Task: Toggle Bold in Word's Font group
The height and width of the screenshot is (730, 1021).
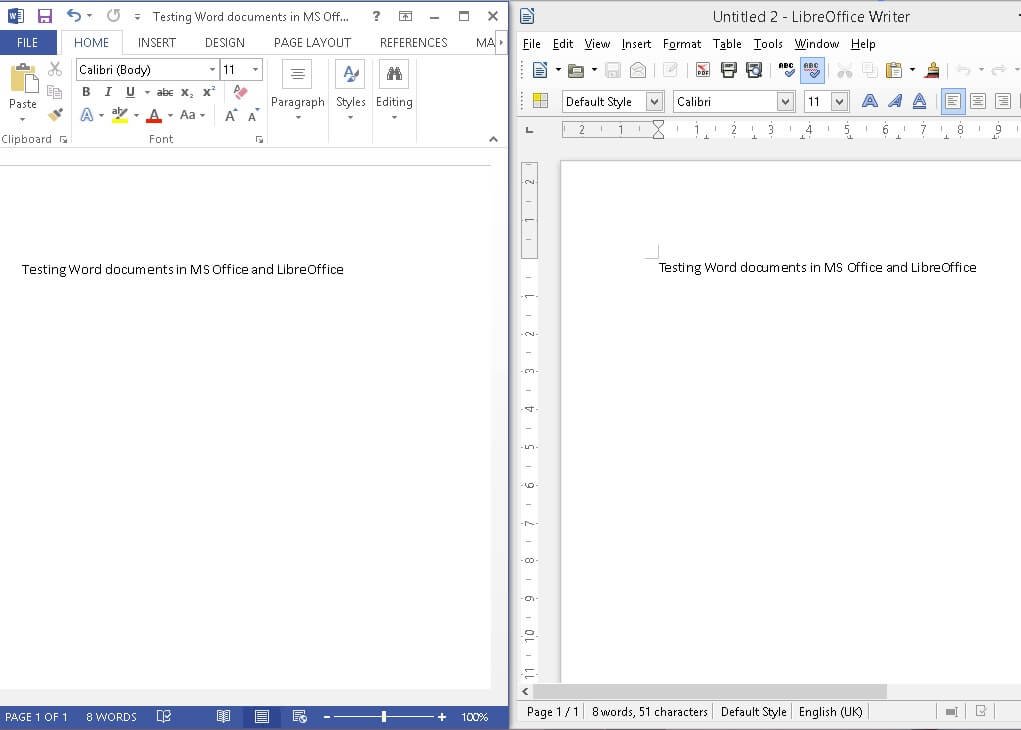Action: 86,92
